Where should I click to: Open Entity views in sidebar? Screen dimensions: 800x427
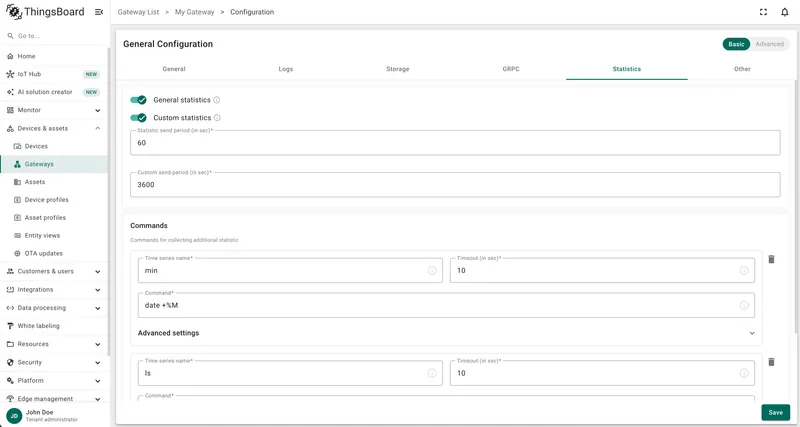54,235
